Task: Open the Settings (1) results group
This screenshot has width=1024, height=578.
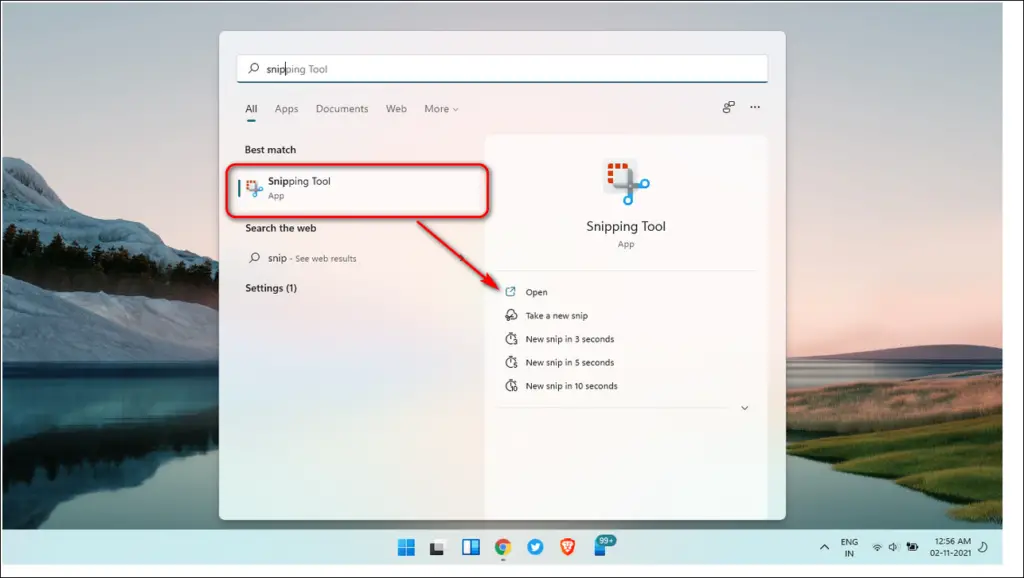Action: click(x=271, y=288)
